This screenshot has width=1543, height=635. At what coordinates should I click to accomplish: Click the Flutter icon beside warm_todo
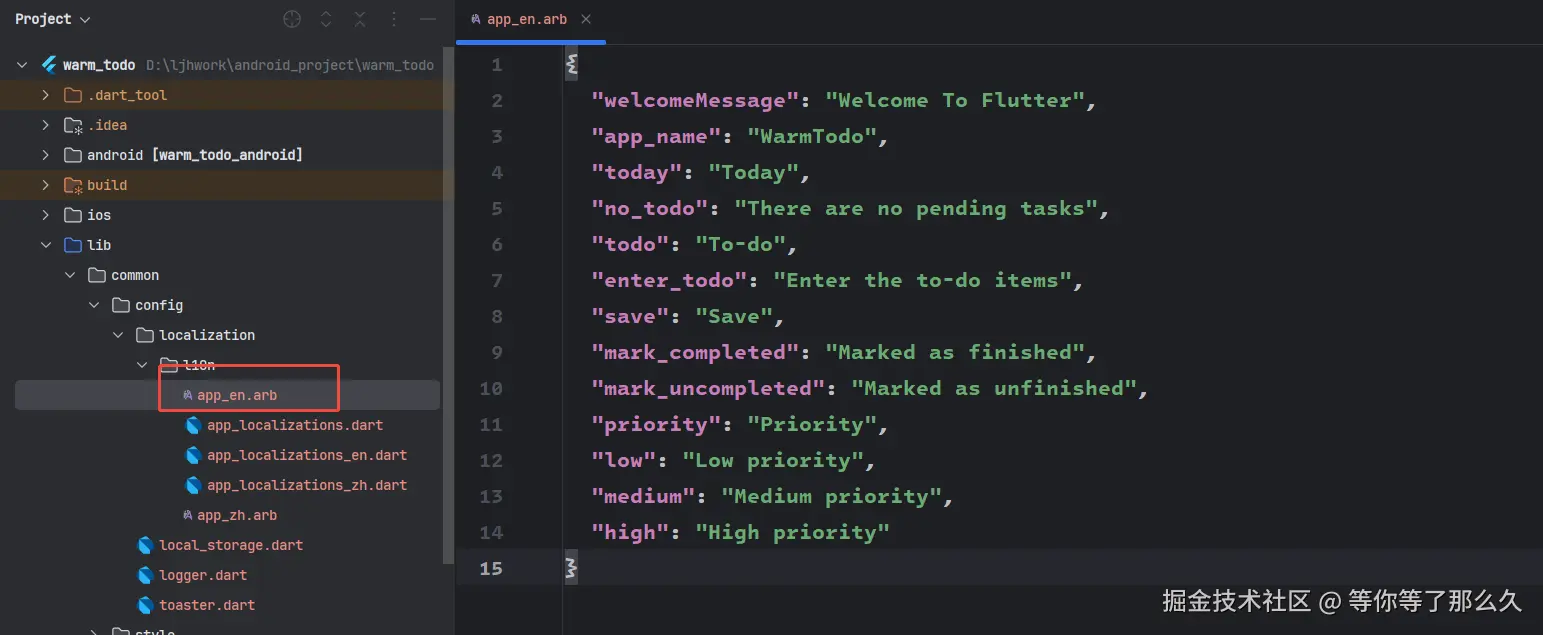pos(48,65)
